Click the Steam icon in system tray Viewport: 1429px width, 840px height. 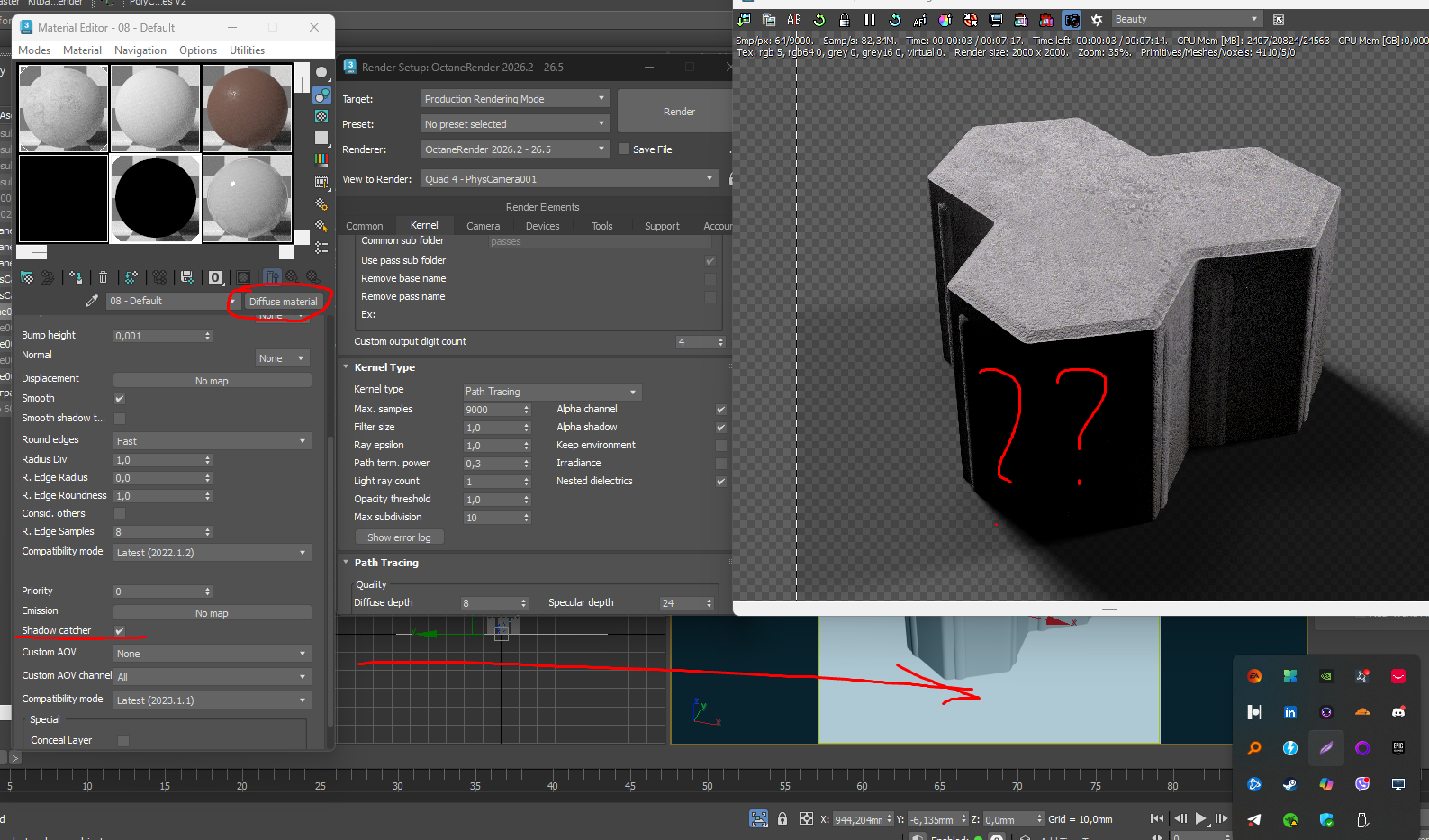click(1289, 784)
